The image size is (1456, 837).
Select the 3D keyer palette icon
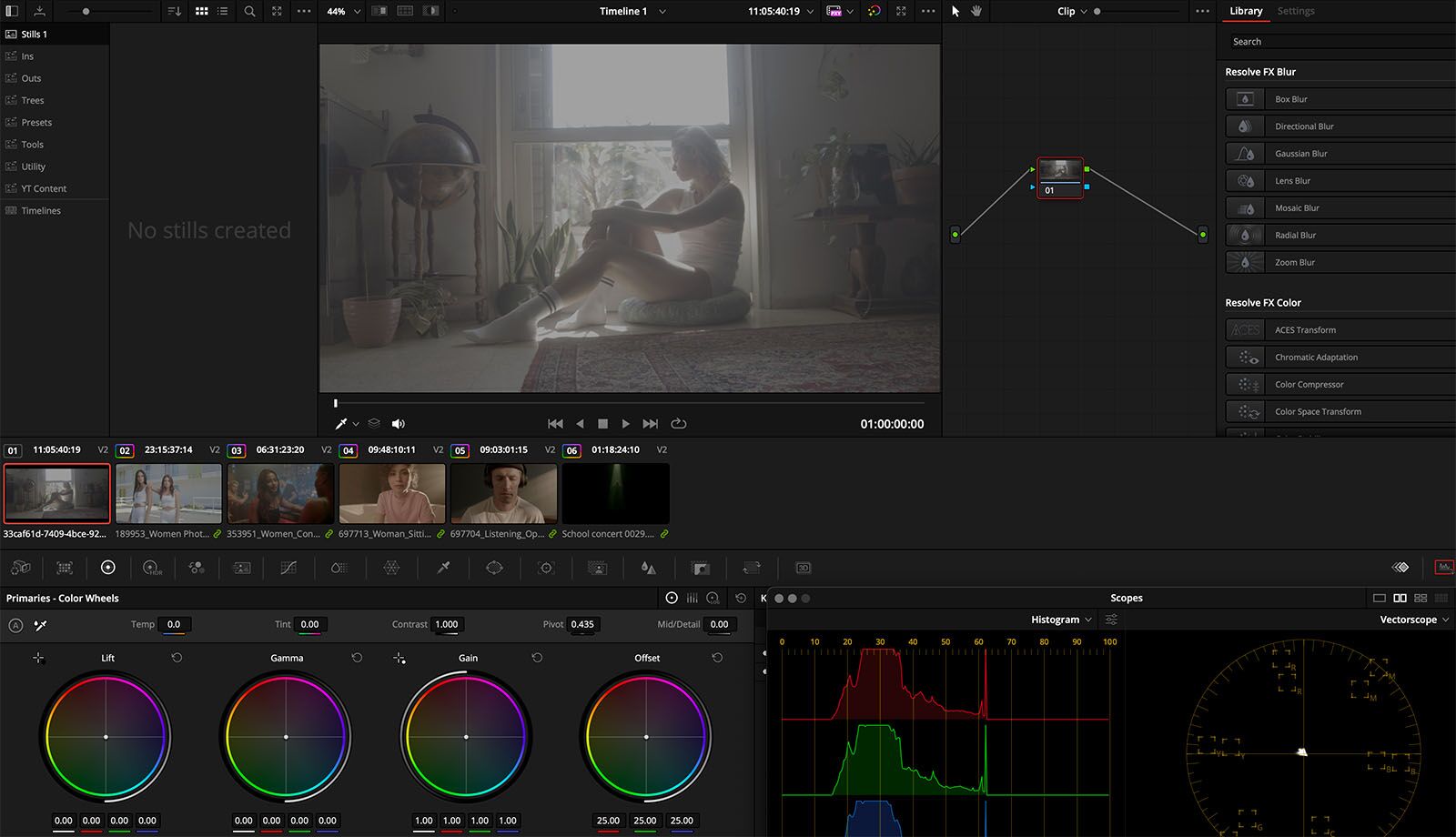[x=803, y=568]
